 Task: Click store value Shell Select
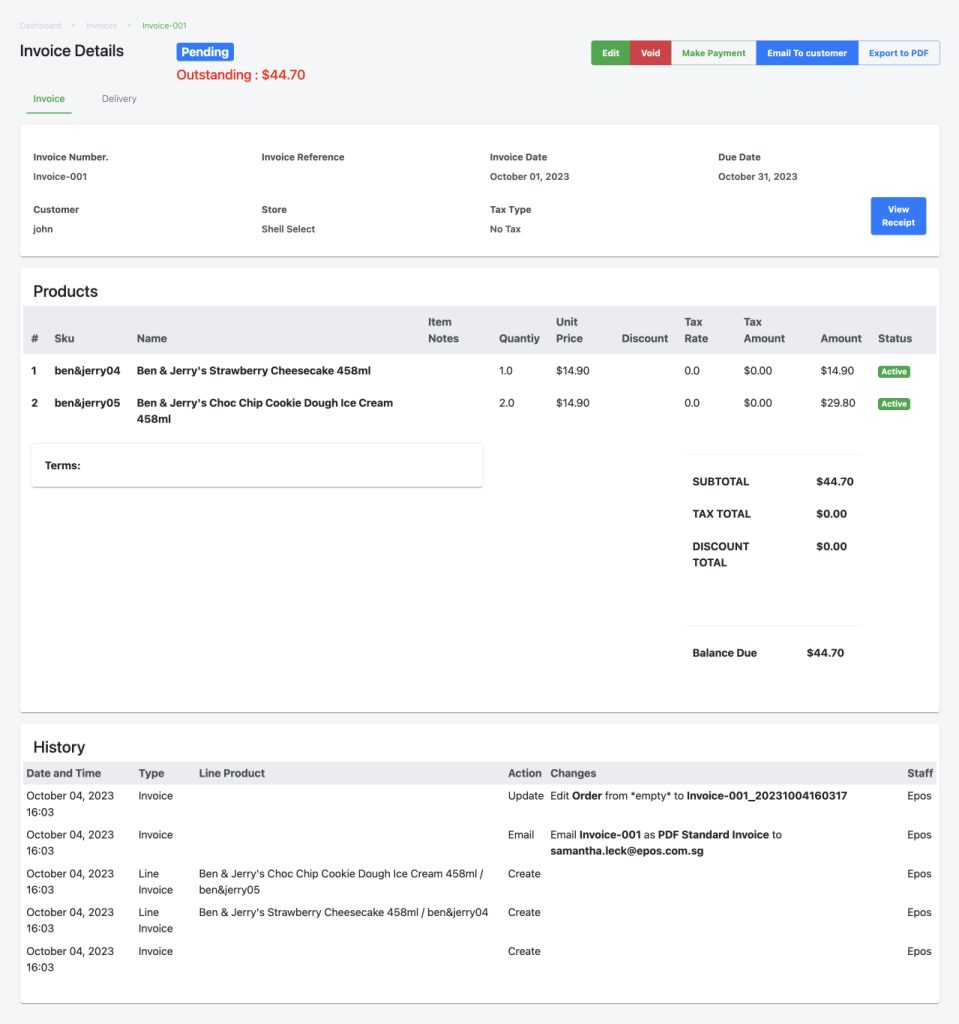point(288,229)
